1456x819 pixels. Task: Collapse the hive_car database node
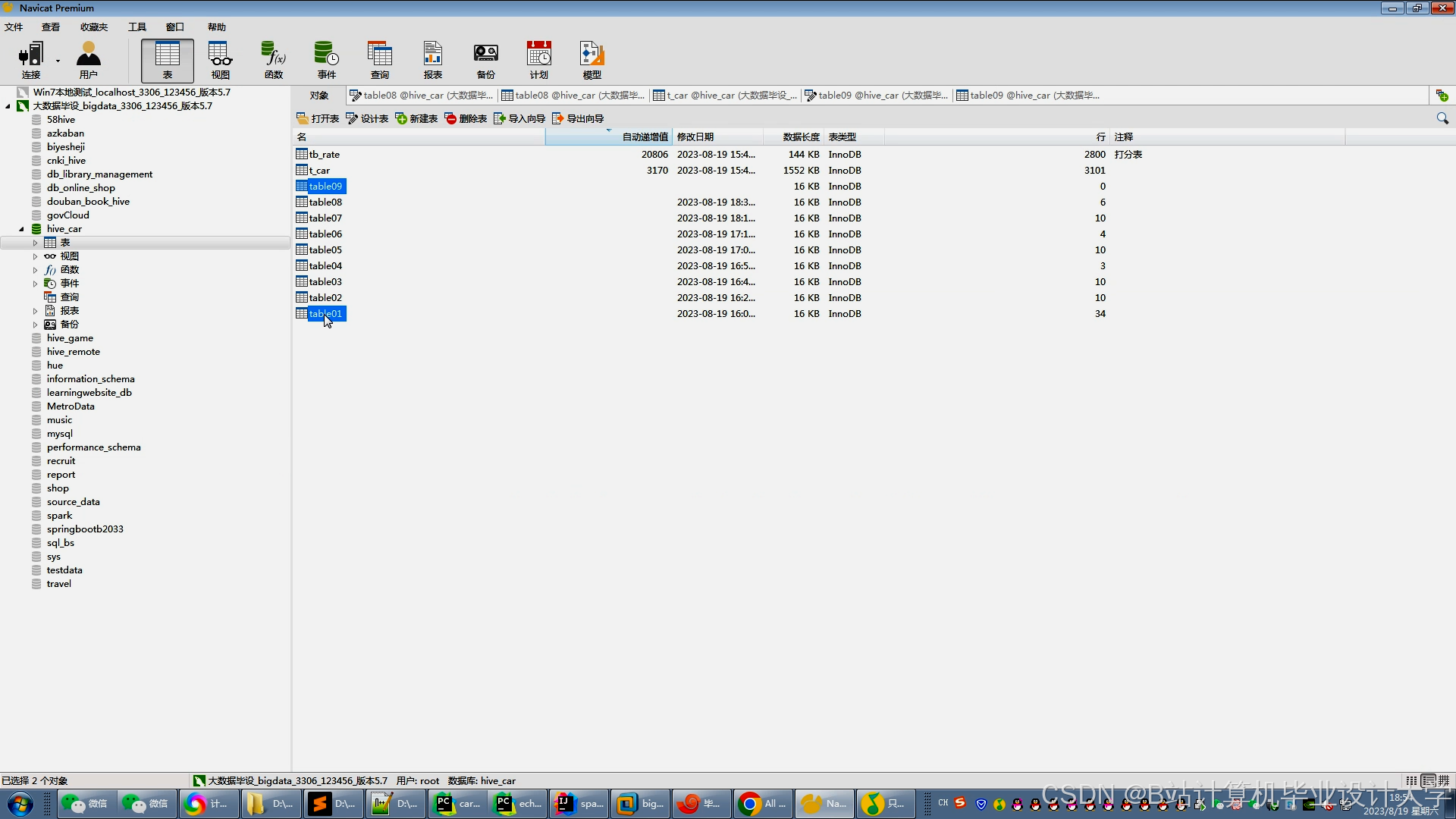tap(21, 229)
